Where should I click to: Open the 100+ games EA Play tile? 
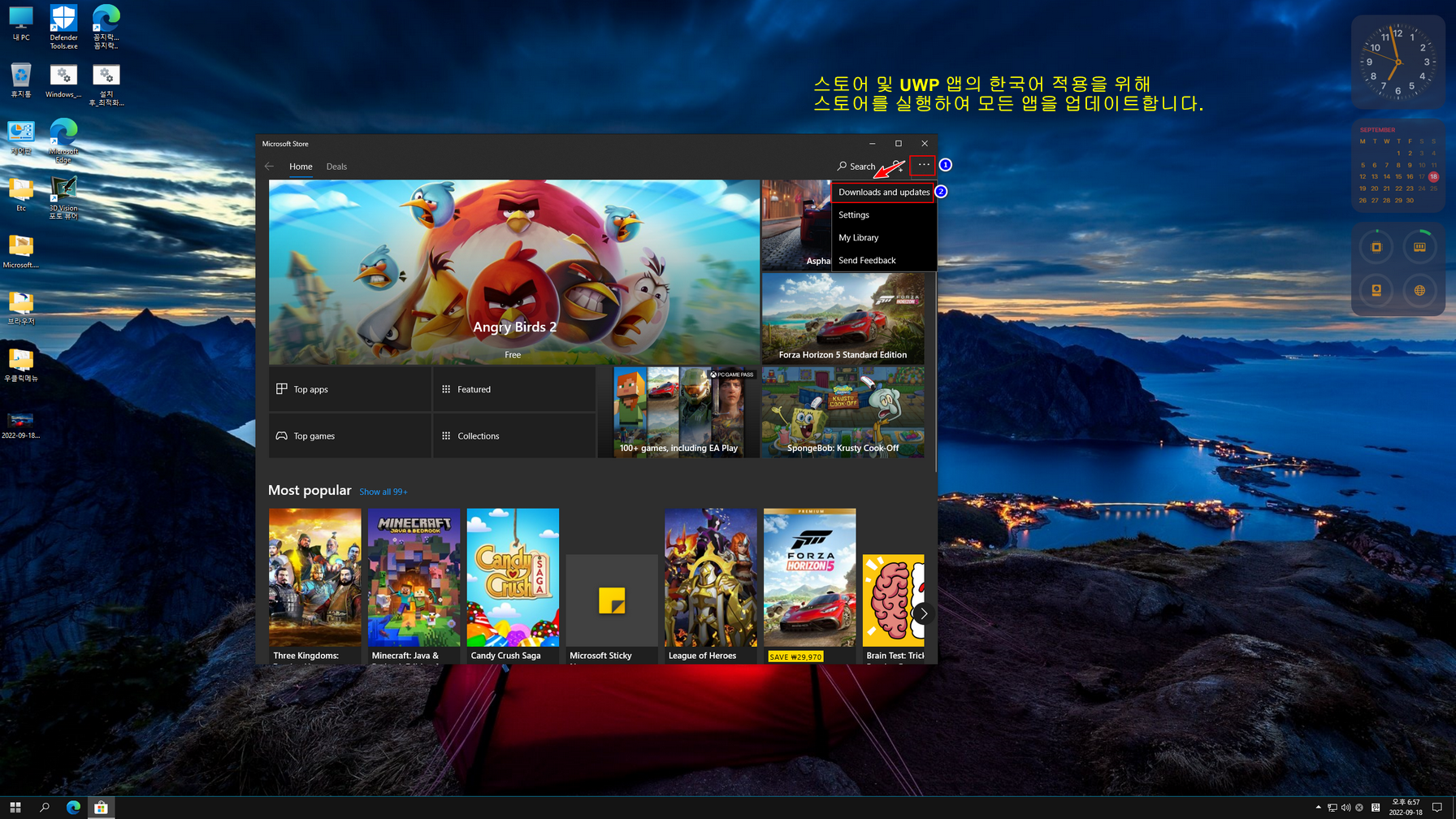coord(678,412)
